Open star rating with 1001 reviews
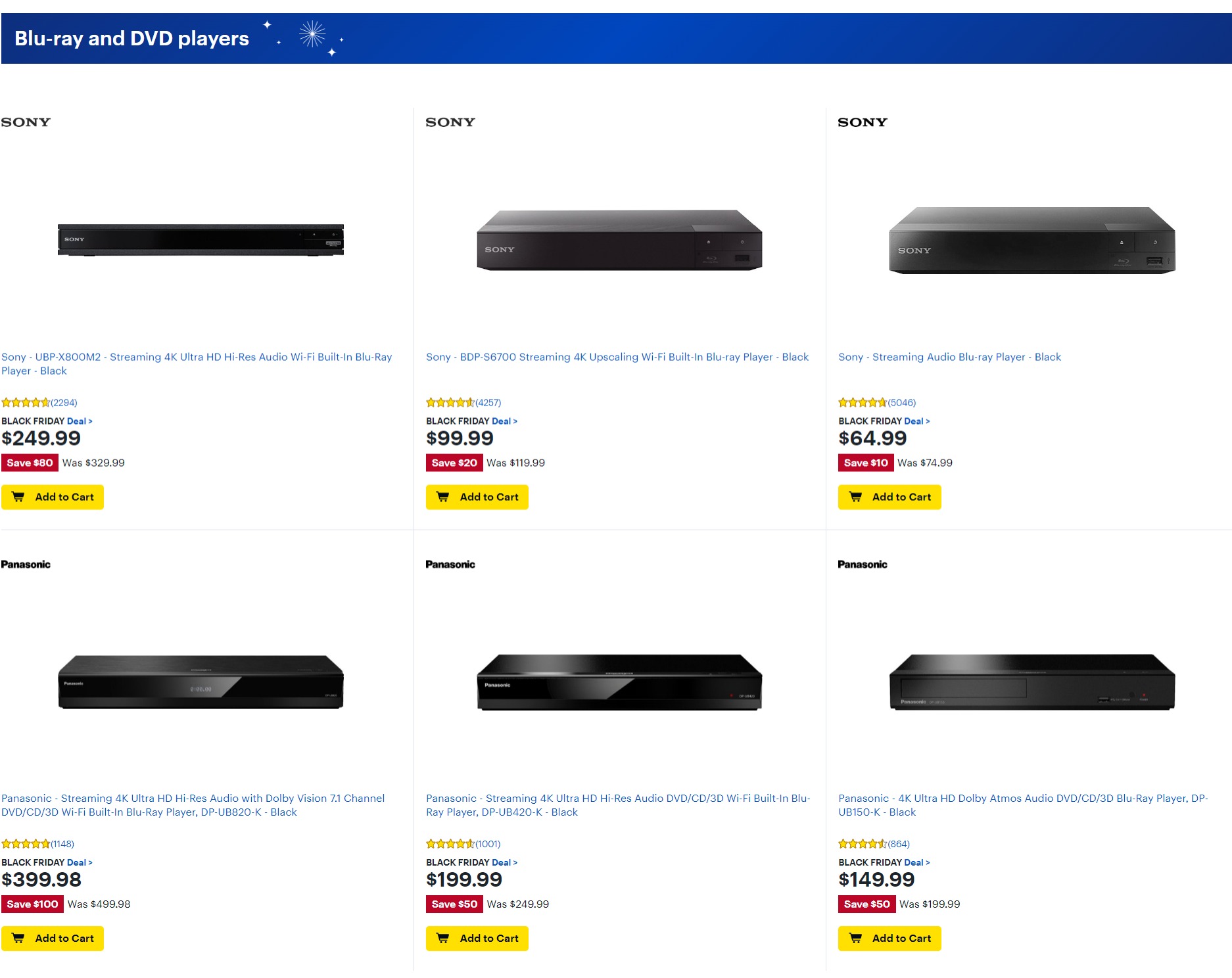 pyautogui.click(x=463, y=844)
